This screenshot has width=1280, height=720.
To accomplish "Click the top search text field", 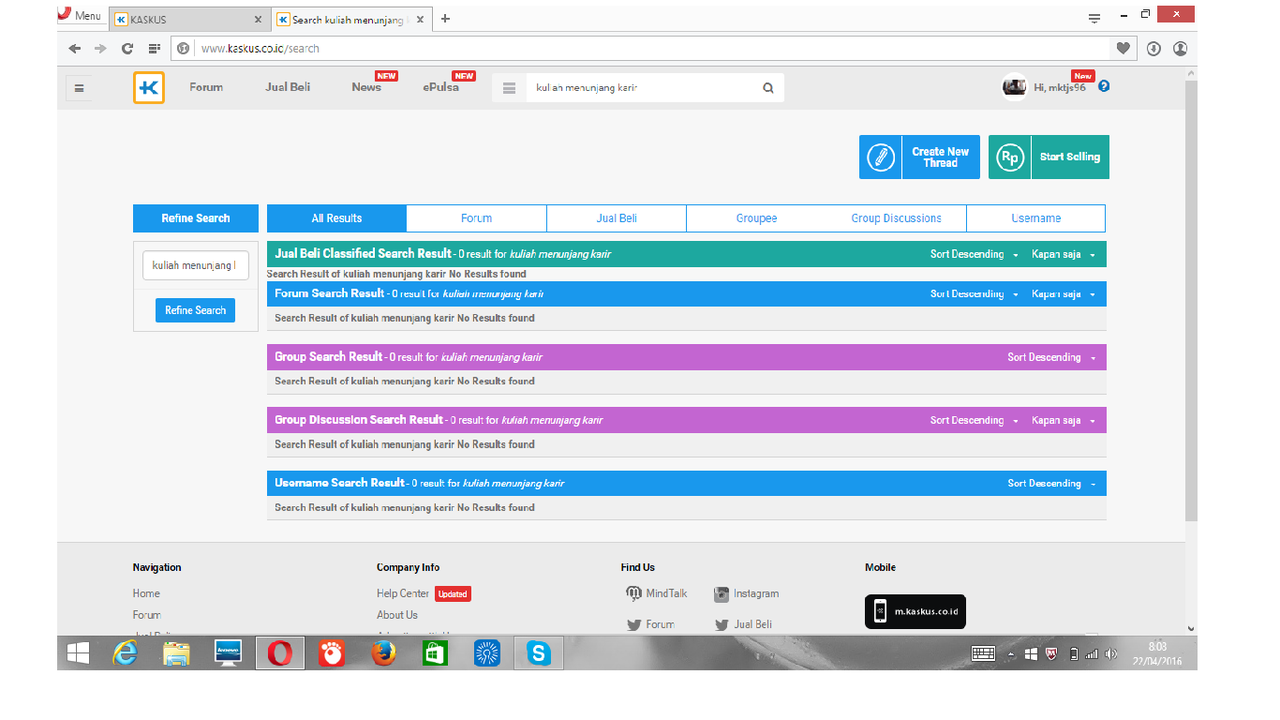I will pyautogui.click(x=640, y=88).
